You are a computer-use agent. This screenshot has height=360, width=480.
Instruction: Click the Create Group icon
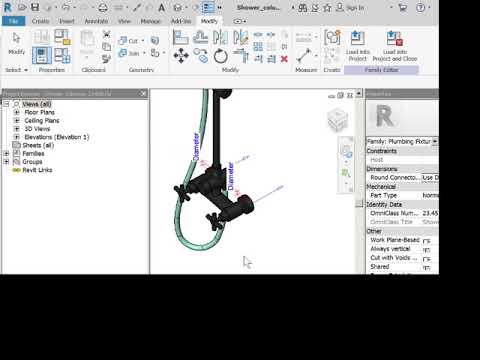pyautogui.click(x=332, y=37)
